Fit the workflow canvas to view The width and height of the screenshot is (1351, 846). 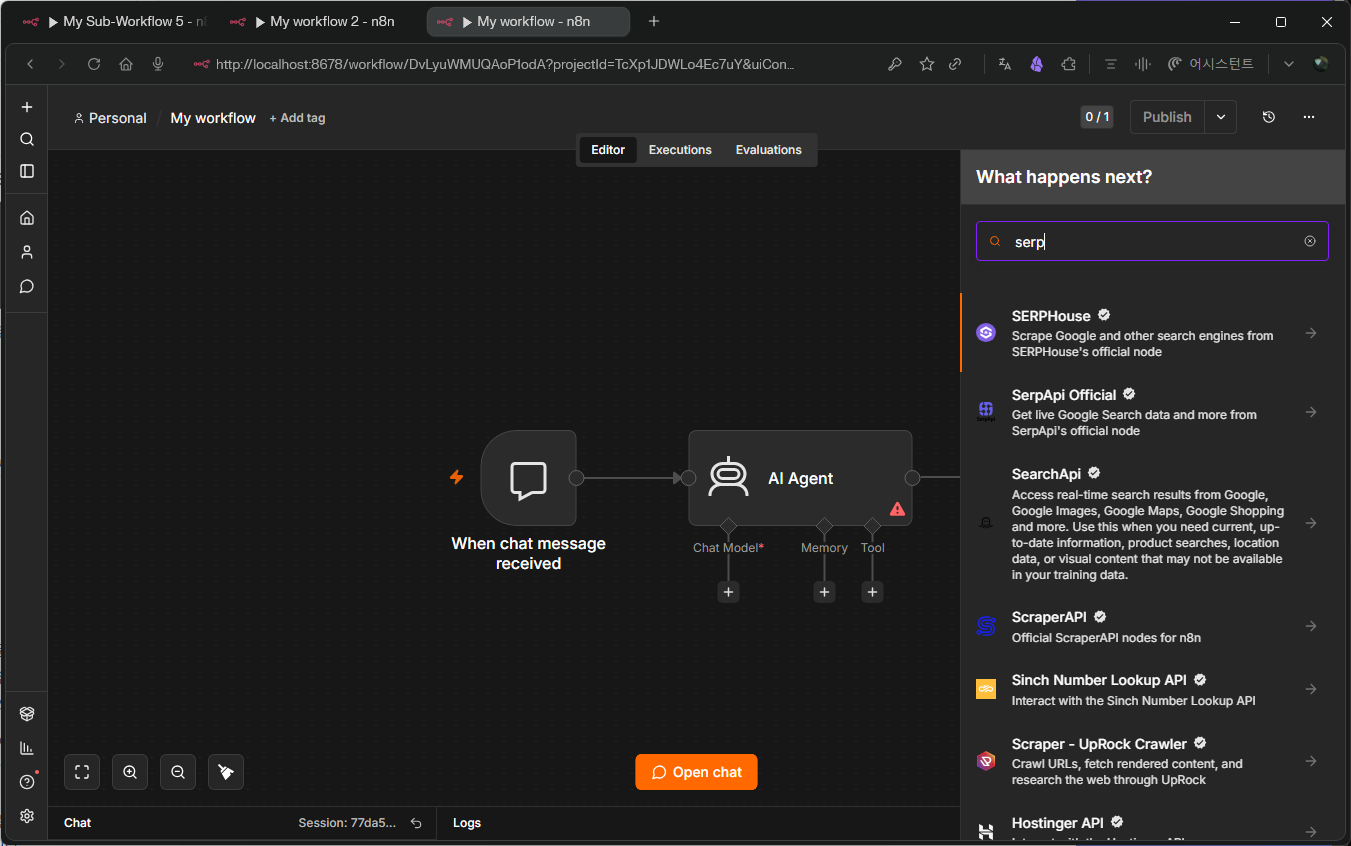pos(82,772)
